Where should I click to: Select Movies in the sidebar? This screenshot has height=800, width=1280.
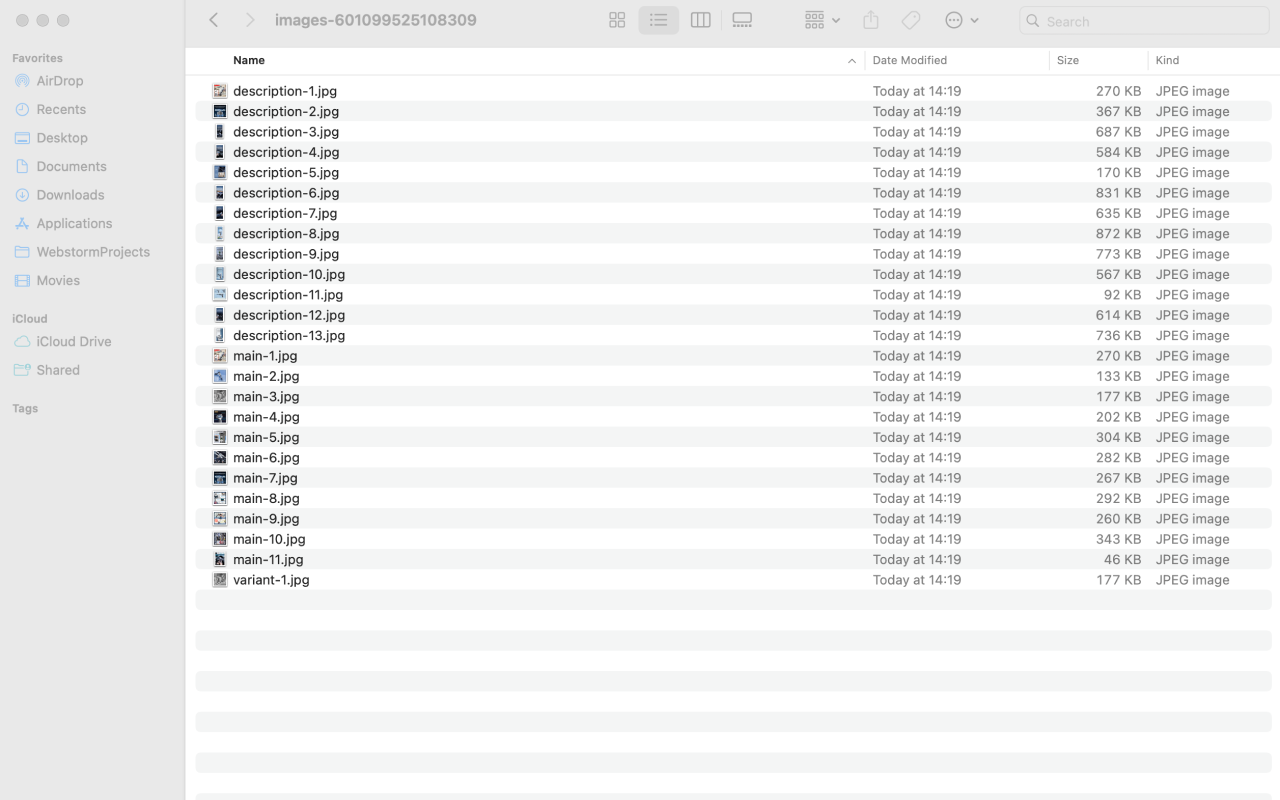click(x=58, y=281)
